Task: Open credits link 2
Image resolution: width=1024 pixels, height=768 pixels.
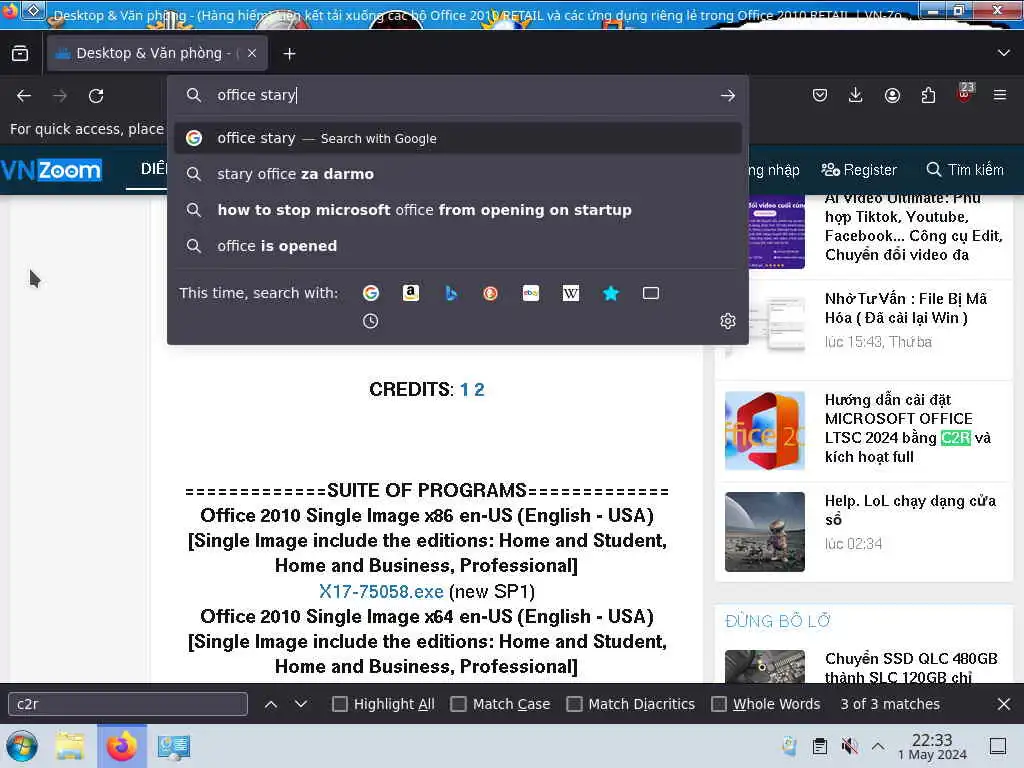Action: point(479,390)
